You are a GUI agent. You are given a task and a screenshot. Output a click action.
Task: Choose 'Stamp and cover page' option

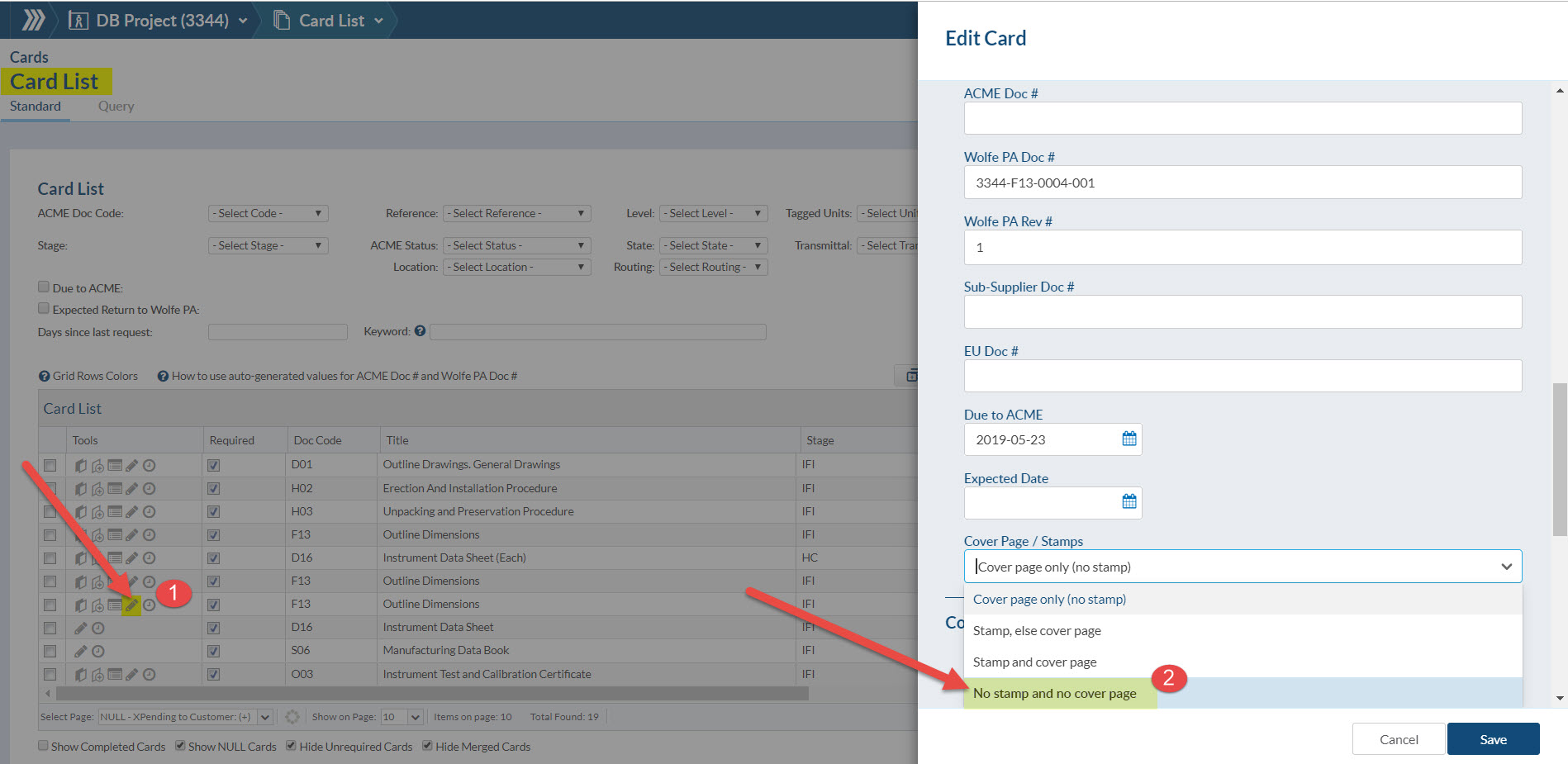pos(1243,662)
